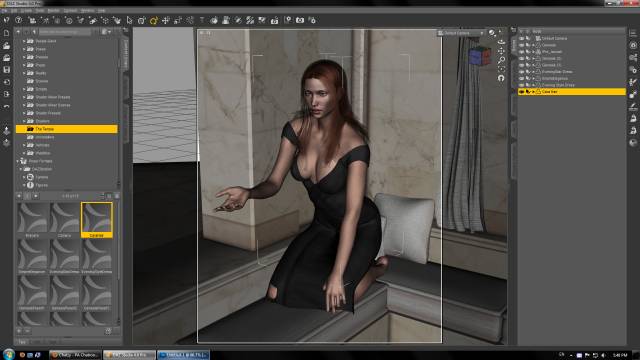
Task: Click the New file icon in left sidebar
Action: (7, 33)
